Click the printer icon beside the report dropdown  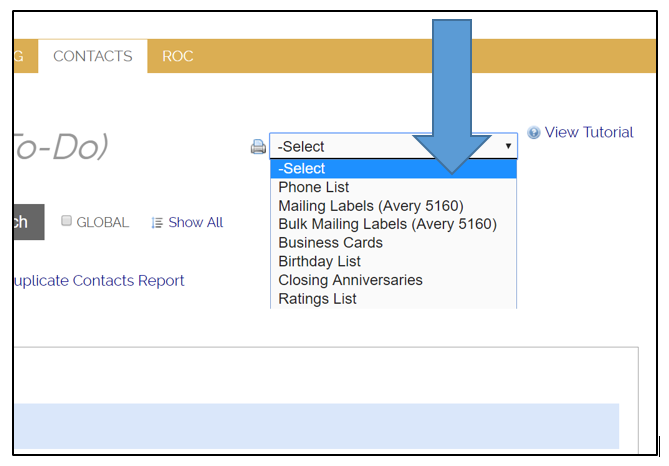258,147
